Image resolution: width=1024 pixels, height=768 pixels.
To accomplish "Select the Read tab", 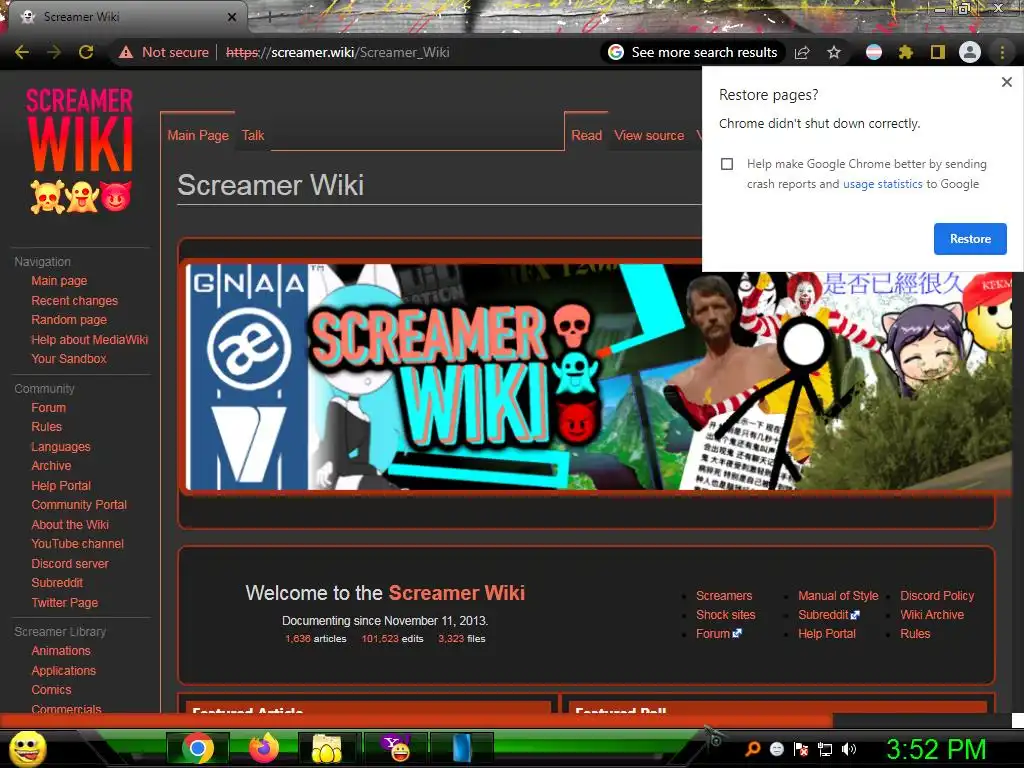I will click(586, 135).
